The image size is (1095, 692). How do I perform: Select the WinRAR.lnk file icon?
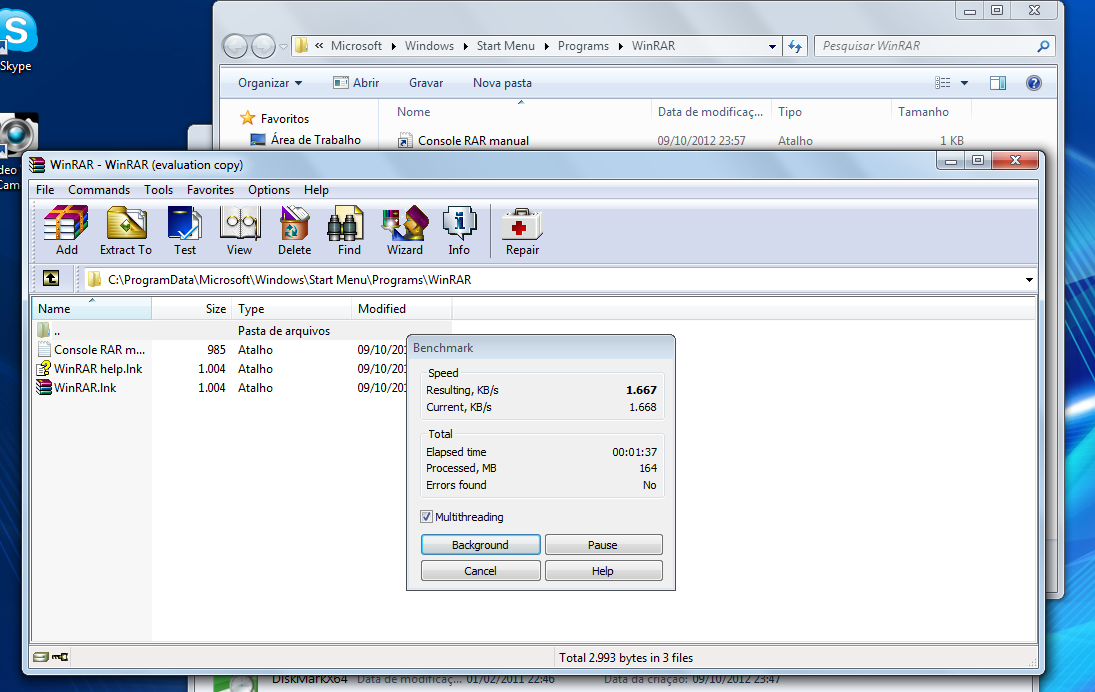44,388
